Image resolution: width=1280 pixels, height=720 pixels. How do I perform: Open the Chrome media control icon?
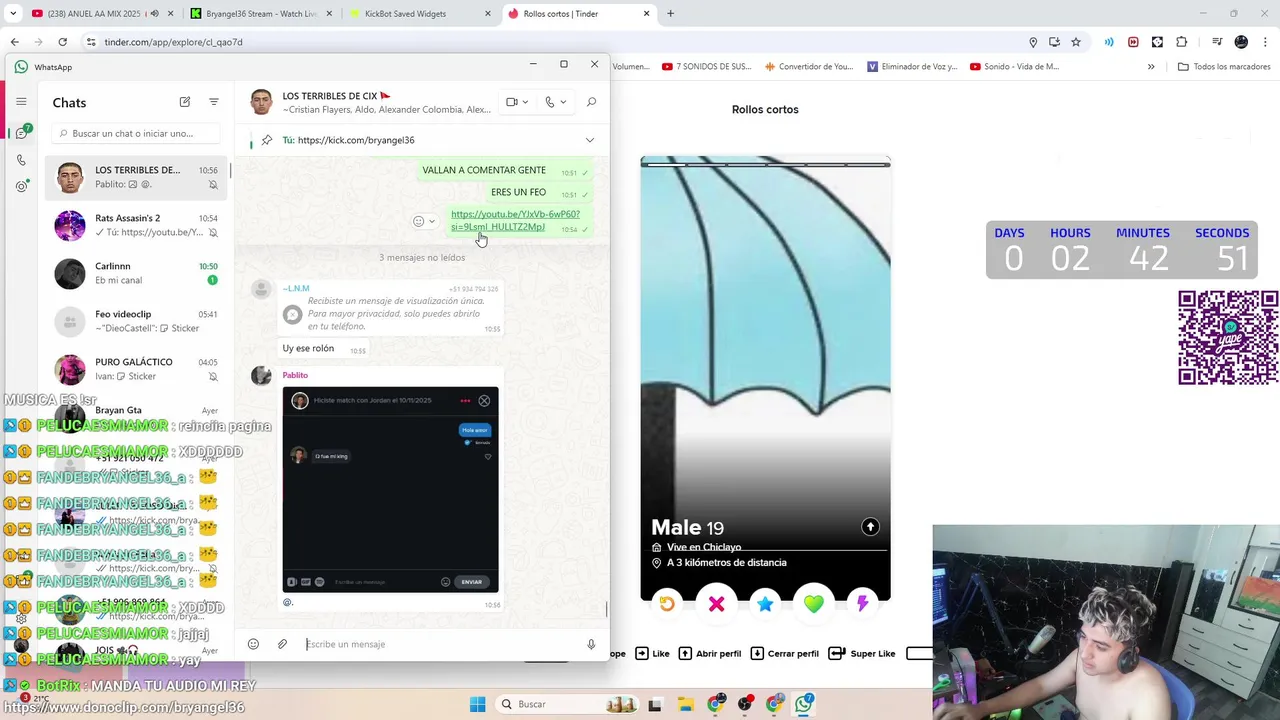[x=1217, y=42]
